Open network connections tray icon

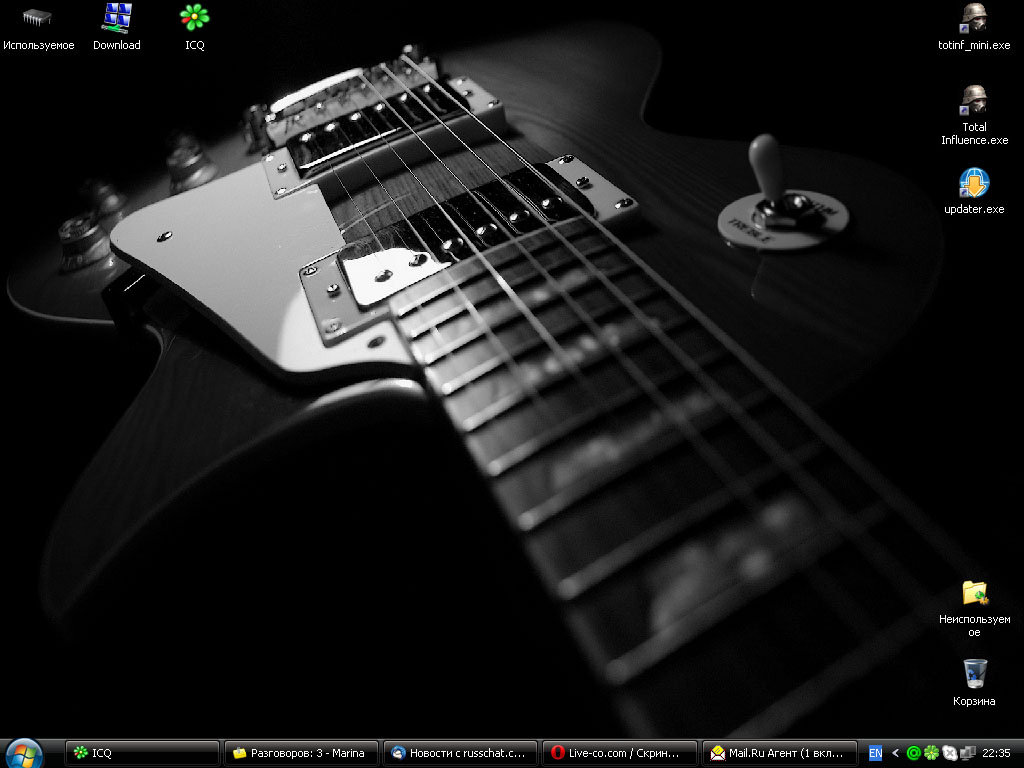966,753
